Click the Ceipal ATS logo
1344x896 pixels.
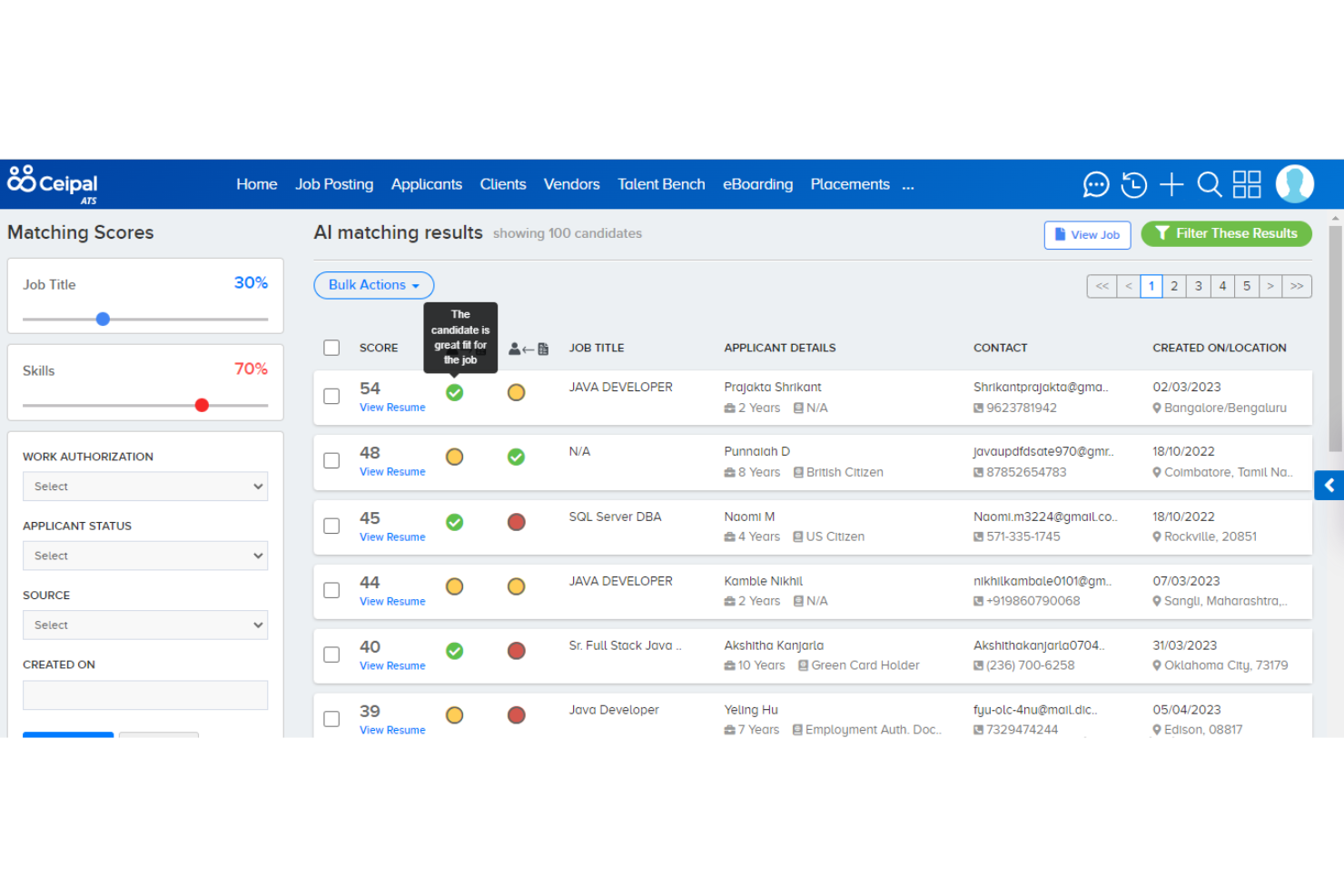[x=53, y=184]
